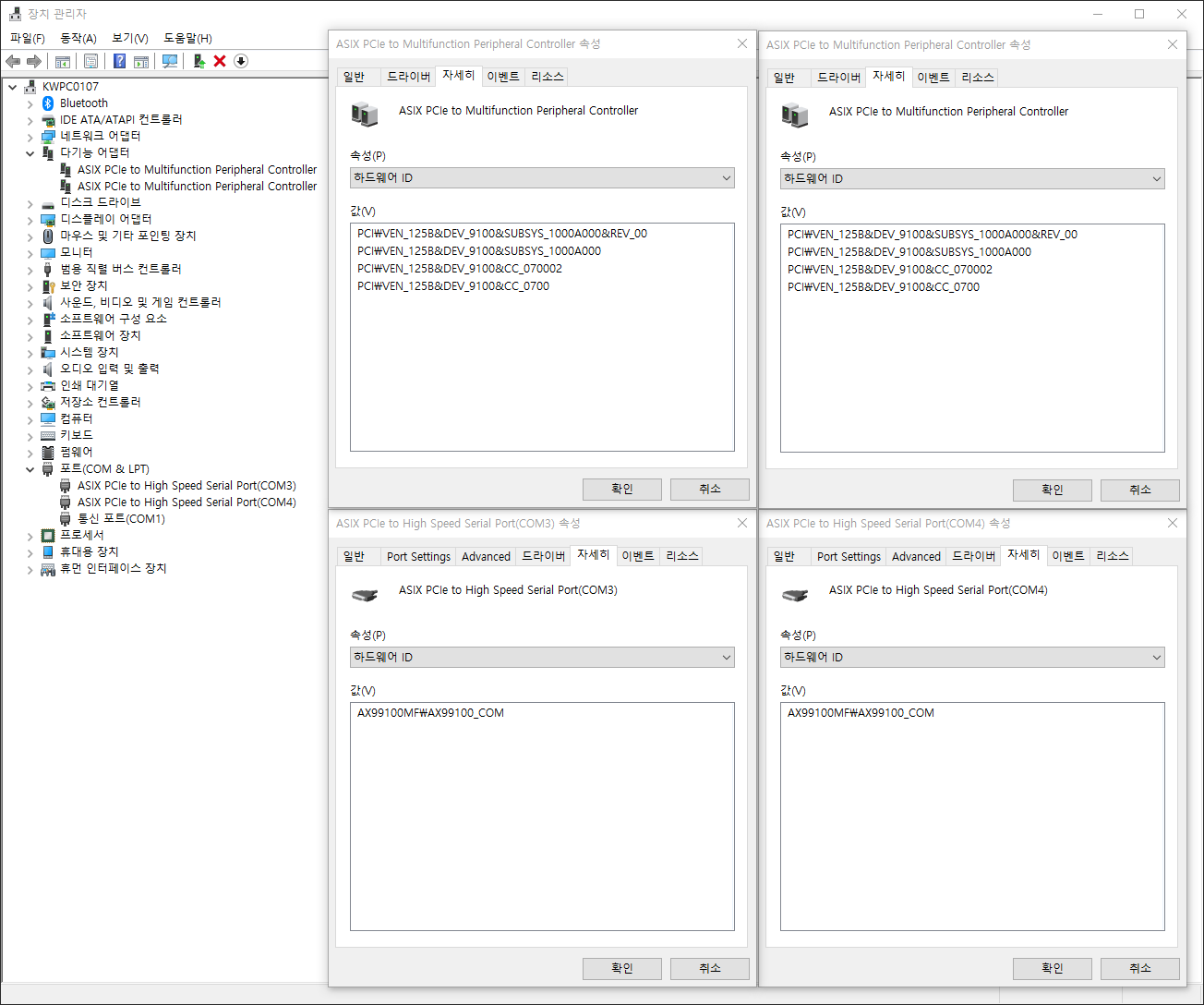This screenshot has height=1005, width=1204.
Task: Switch to 드라이버 tab in COM3 dialog
Action: [x=543, y=556]
